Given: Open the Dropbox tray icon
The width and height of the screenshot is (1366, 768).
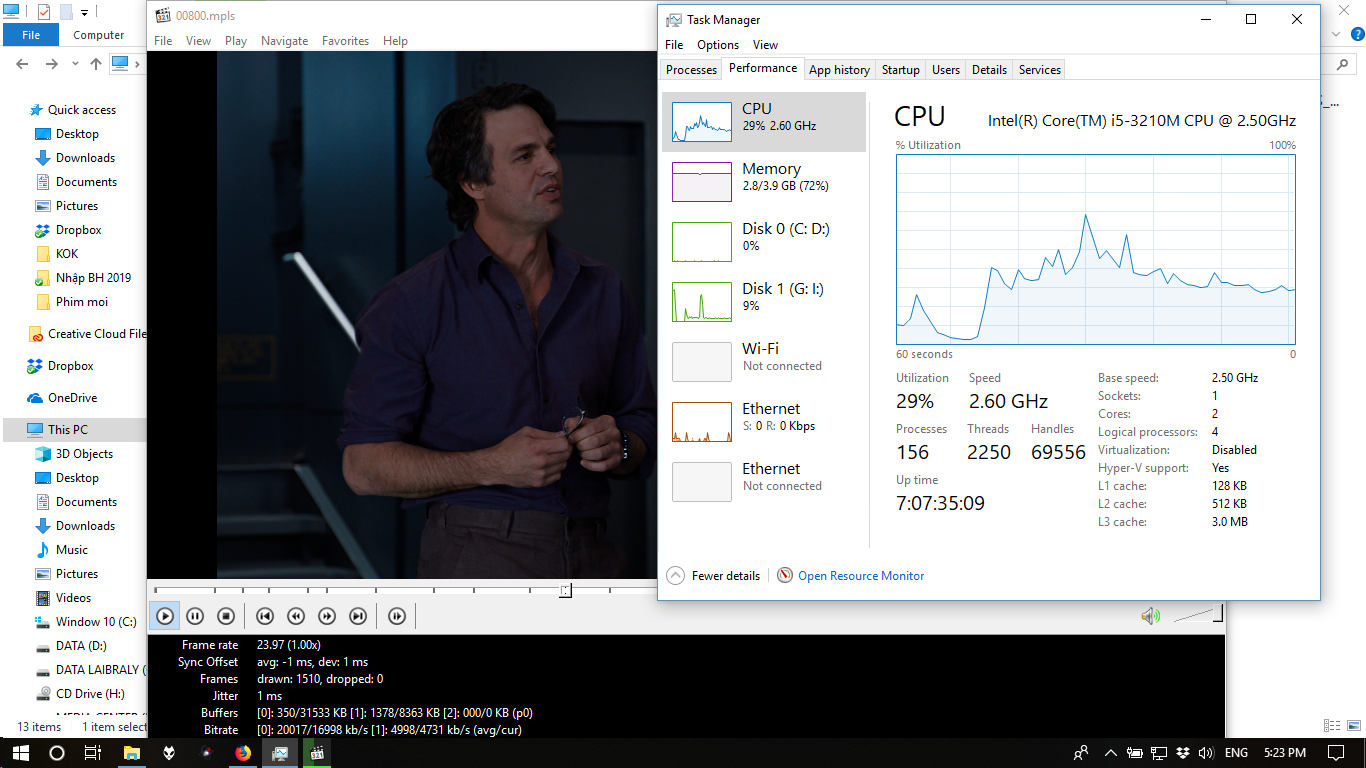Looking at the screenshot, I should [x=1183, y=753].
